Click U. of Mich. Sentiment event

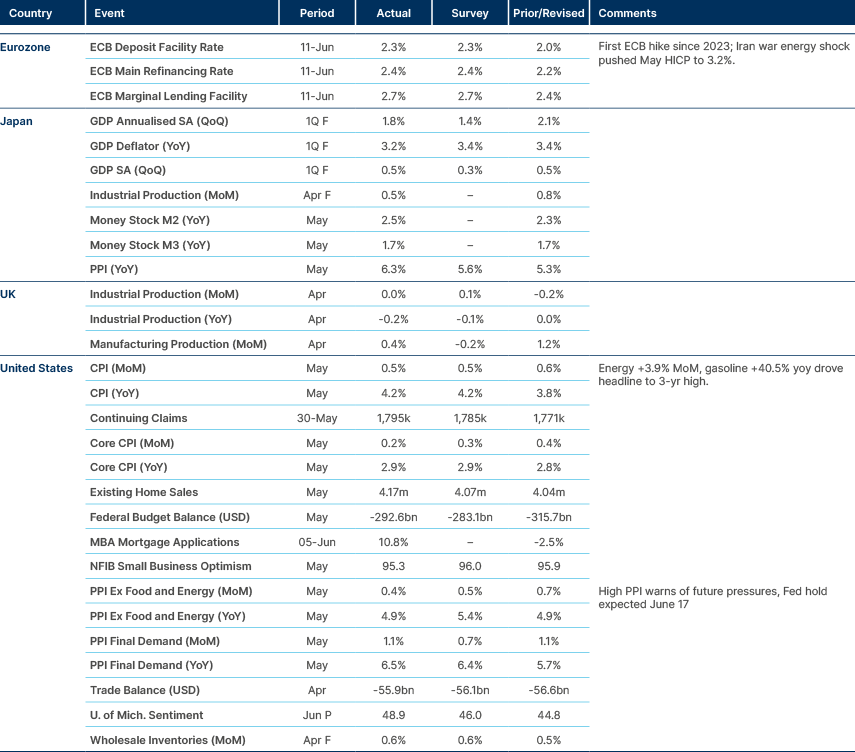(147, 715)
